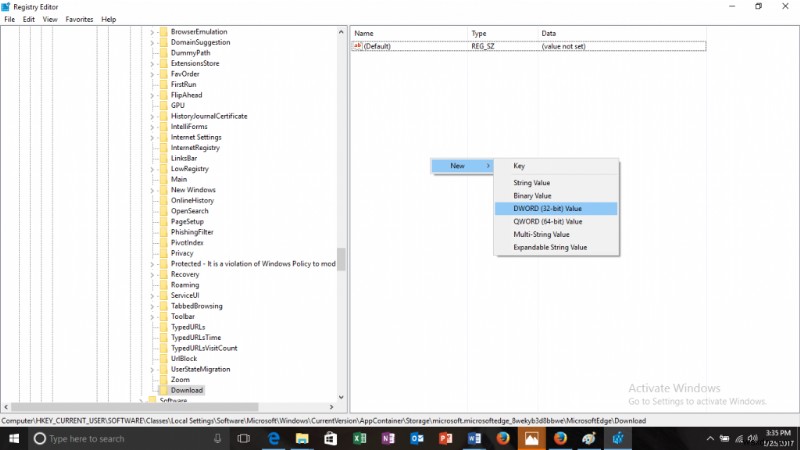
Task: Open the volume control in the tray
Action: 753,438
